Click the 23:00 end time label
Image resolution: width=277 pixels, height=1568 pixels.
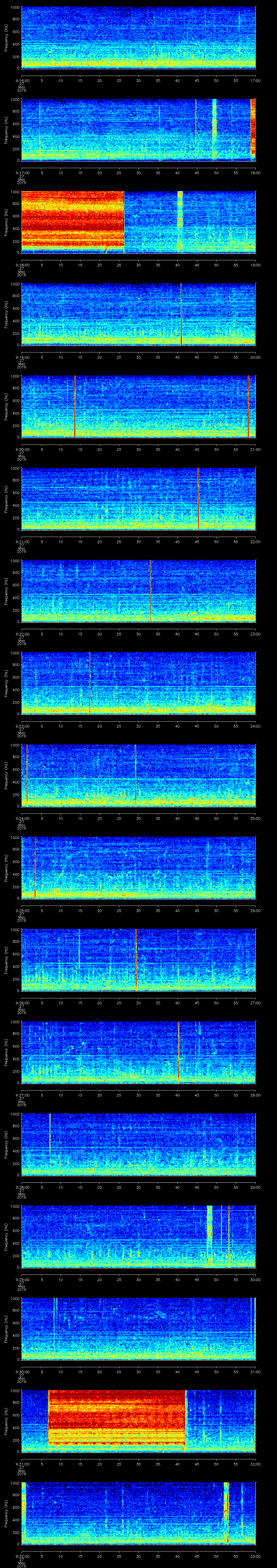[256, 634]
